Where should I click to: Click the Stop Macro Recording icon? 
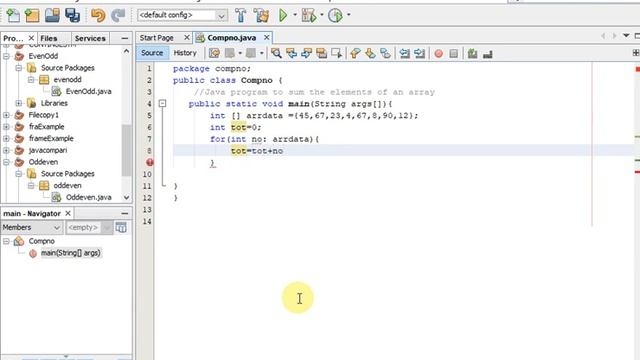coord(453,53)
